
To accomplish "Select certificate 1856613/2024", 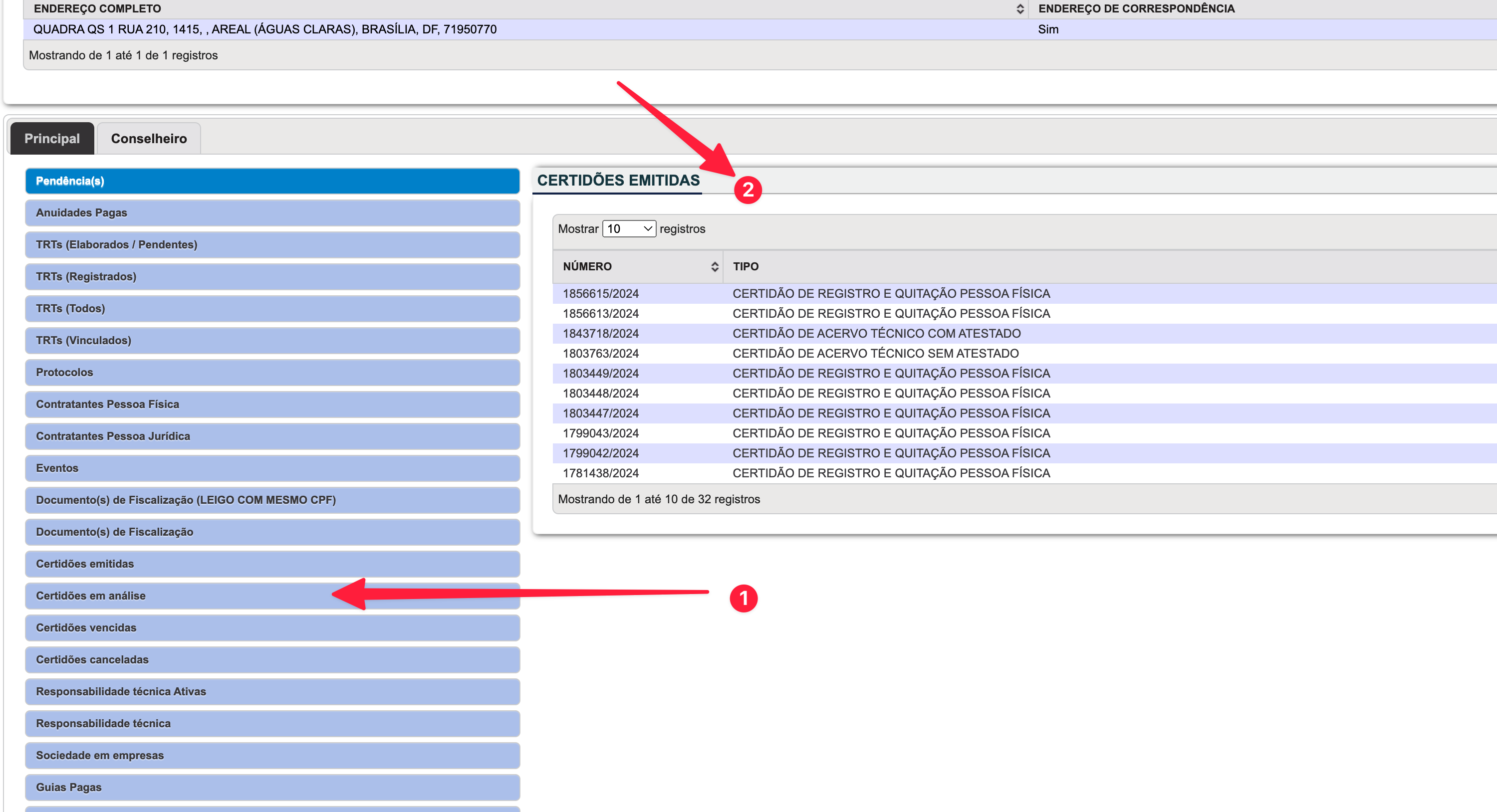I will [600, 314].
